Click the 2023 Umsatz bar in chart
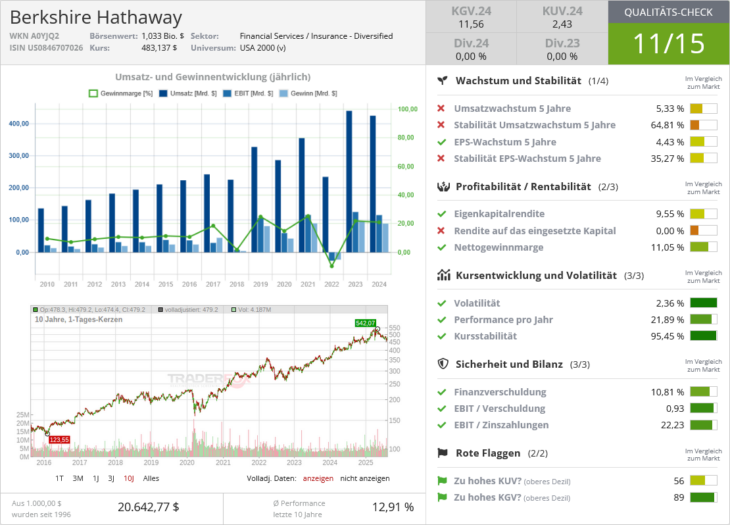Screen dimensions: 730x525 (x=349, y=182)
